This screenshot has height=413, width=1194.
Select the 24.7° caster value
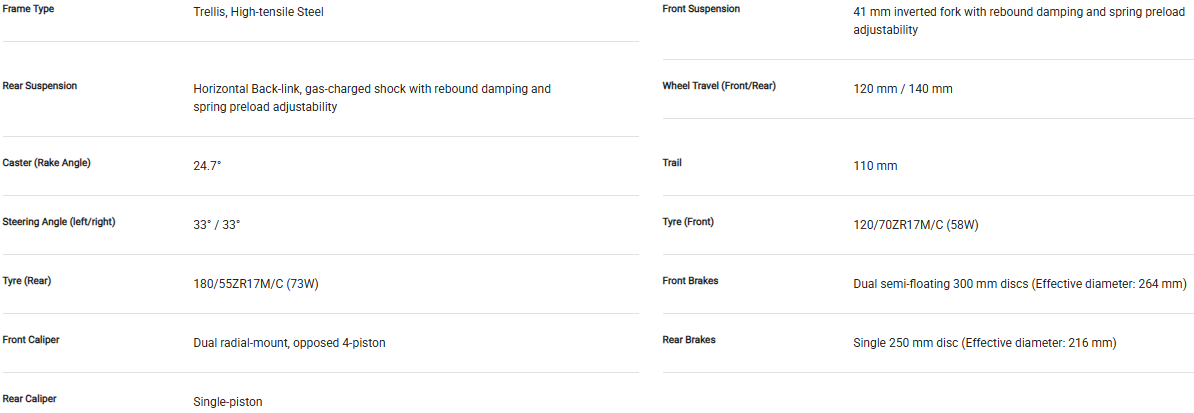(x=207, y=166)
